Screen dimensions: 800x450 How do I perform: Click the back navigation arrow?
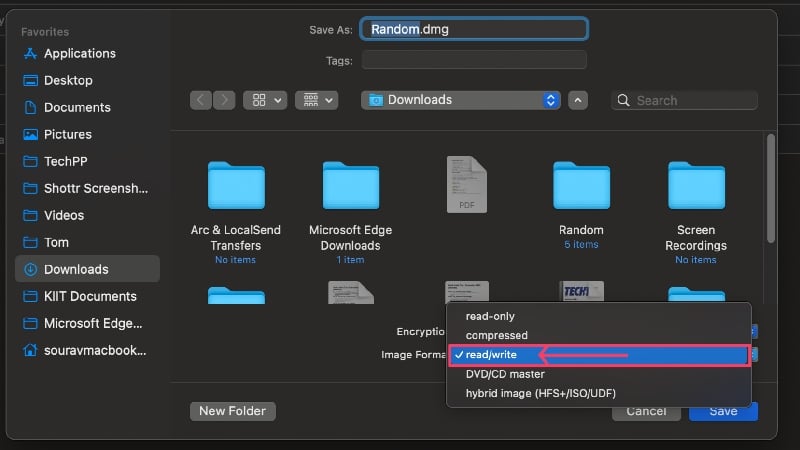201,100
